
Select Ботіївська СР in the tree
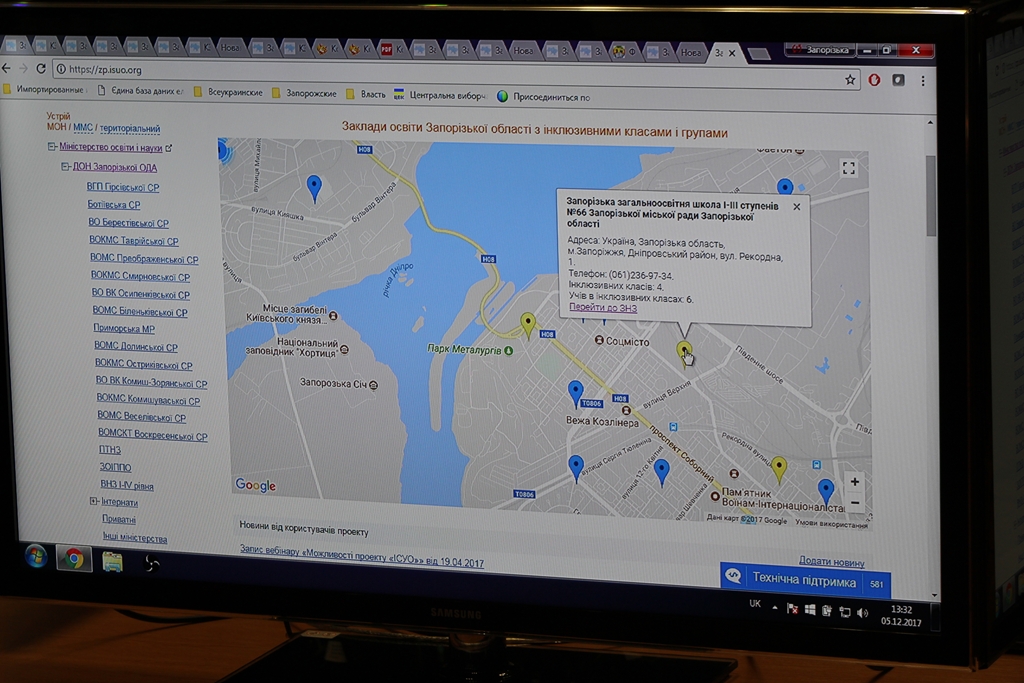click(114, 204)
